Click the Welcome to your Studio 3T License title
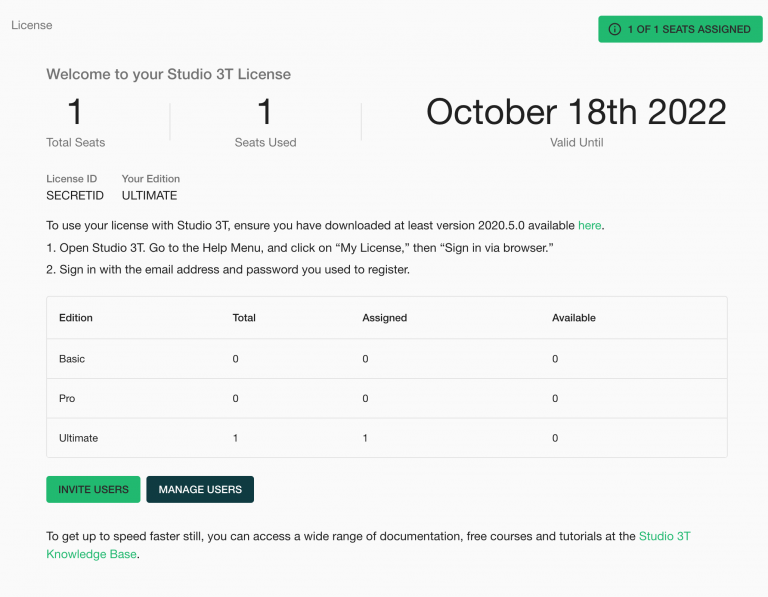 point(168,74)
